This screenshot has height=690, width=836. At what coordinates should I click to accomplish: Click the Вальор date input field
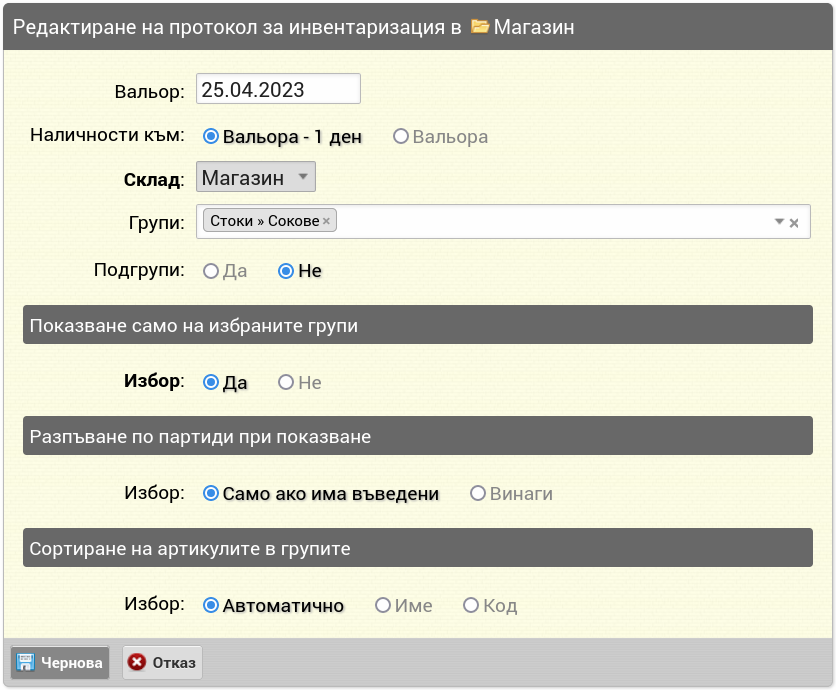pyautogui.click(x=278, y=89)
